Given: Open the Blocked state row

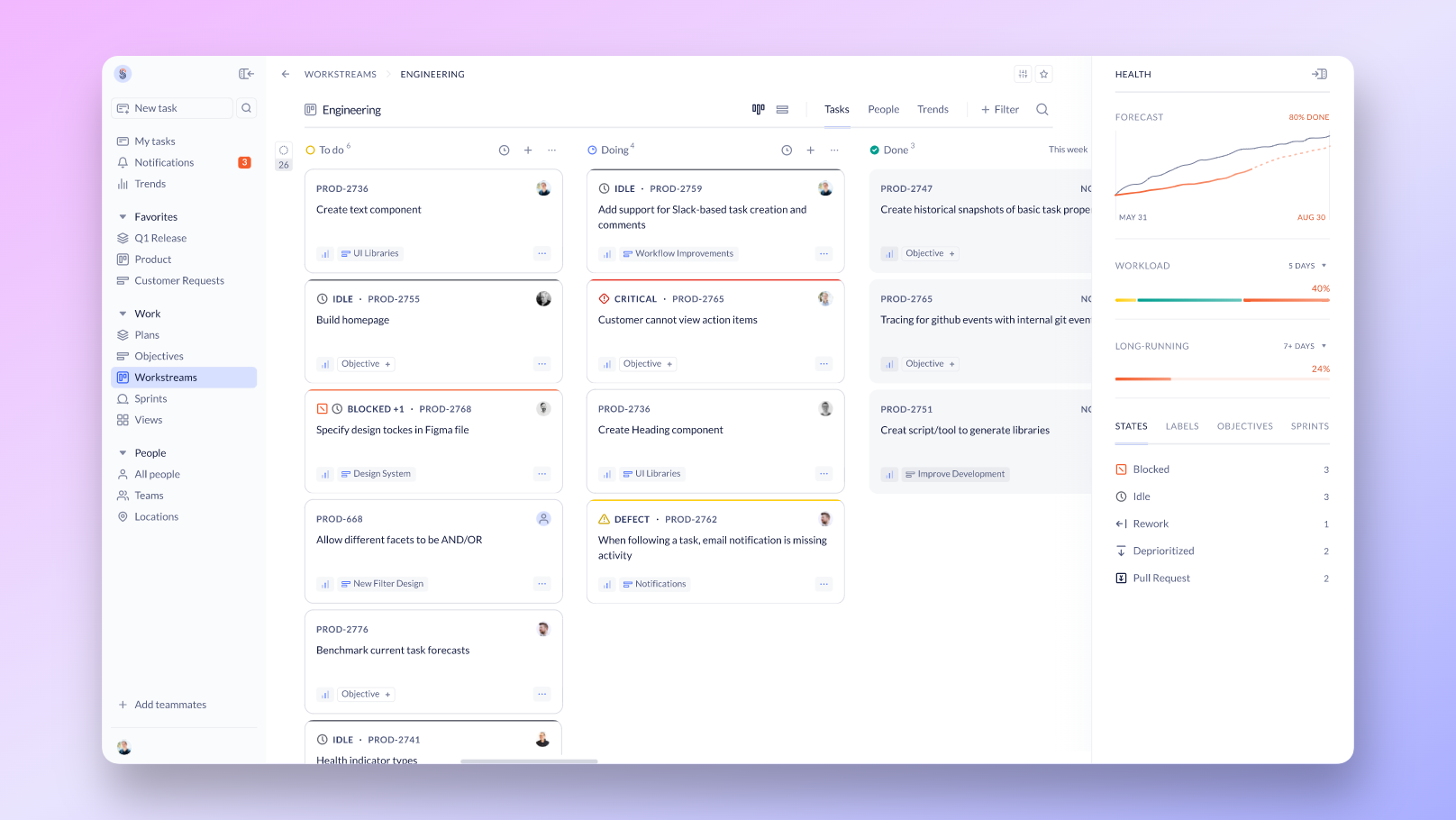Looking at the screenshot, I should tap(1223, 469).
